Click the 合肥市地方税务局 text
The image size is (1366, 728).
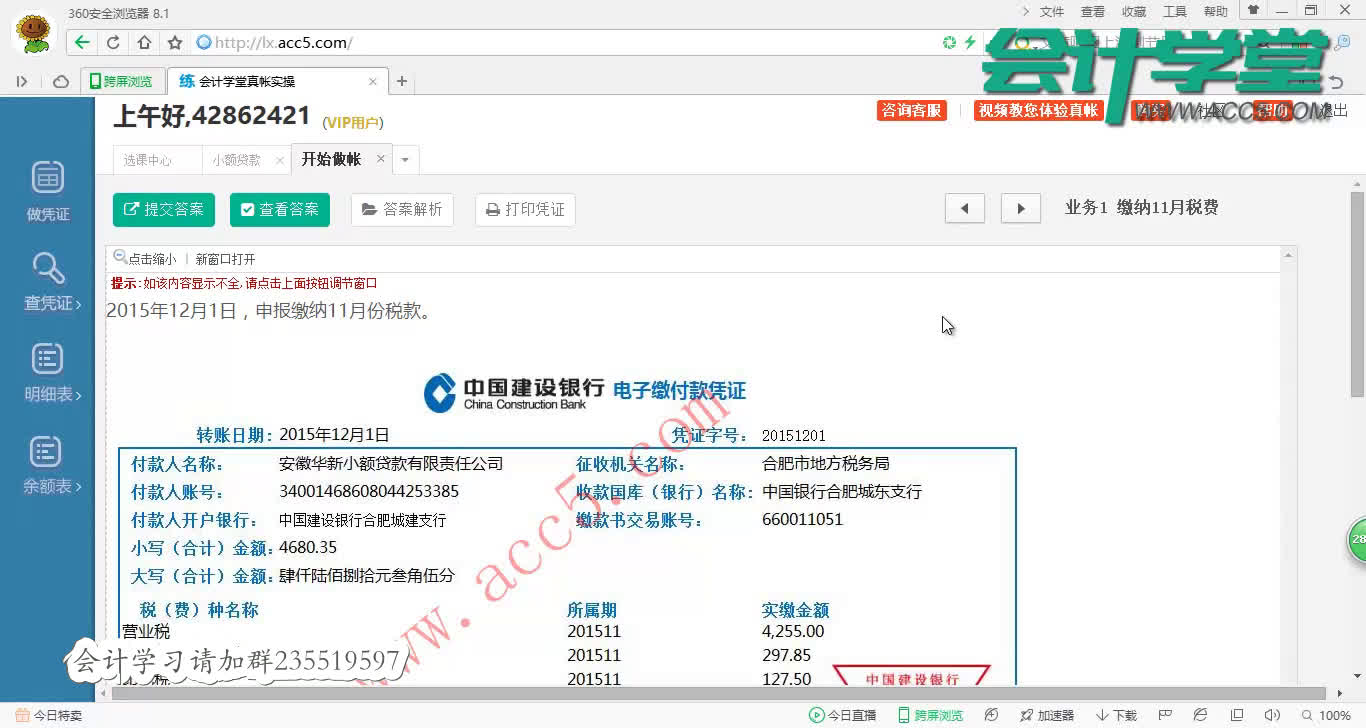click(826, 464)
